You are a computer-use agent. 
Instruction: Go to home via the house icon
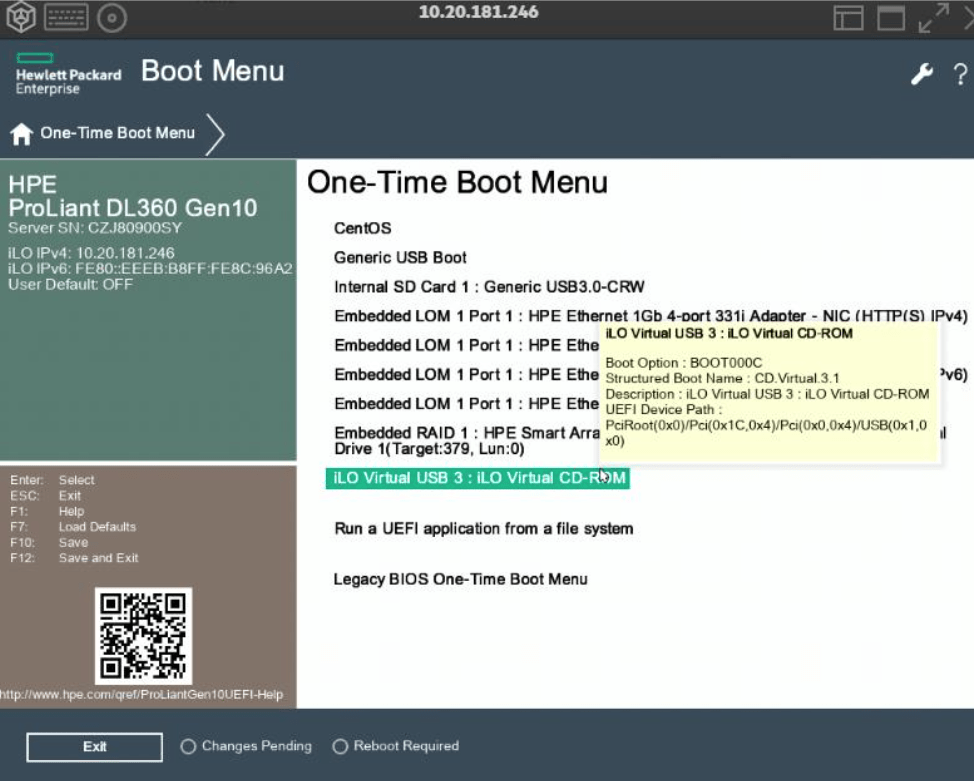pyautogui.click(x=21, y=133)
